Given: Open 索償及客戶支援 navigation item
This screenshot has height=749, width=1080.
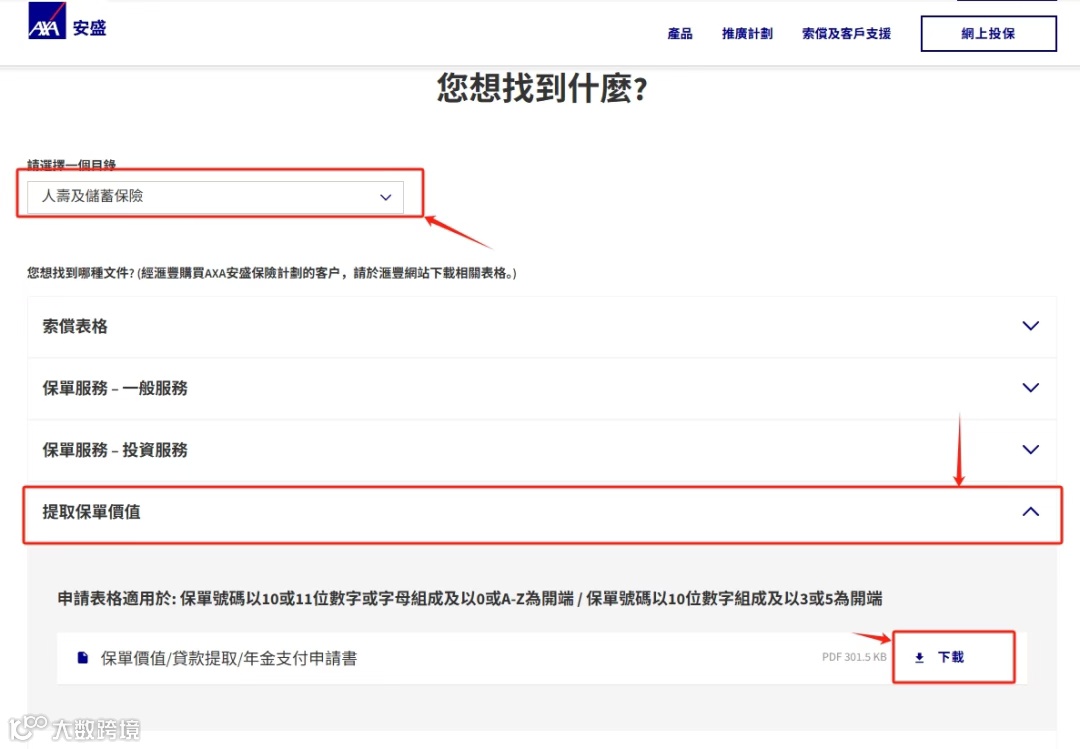Looking at the screenshot, I should 846,33.
